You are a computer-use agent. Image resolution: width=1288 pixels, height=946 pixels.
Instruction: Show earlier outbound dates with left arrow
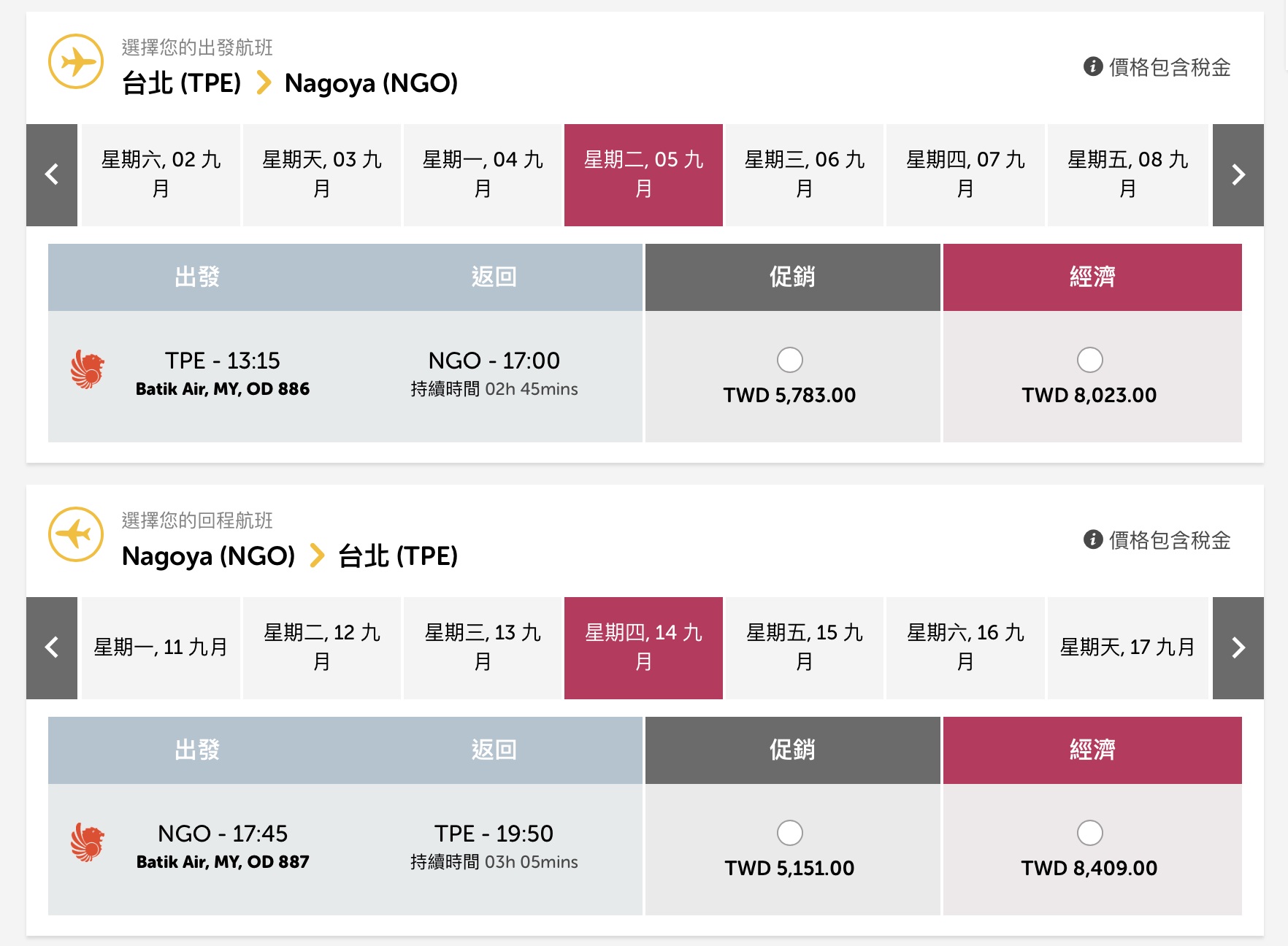coord(52,174)
